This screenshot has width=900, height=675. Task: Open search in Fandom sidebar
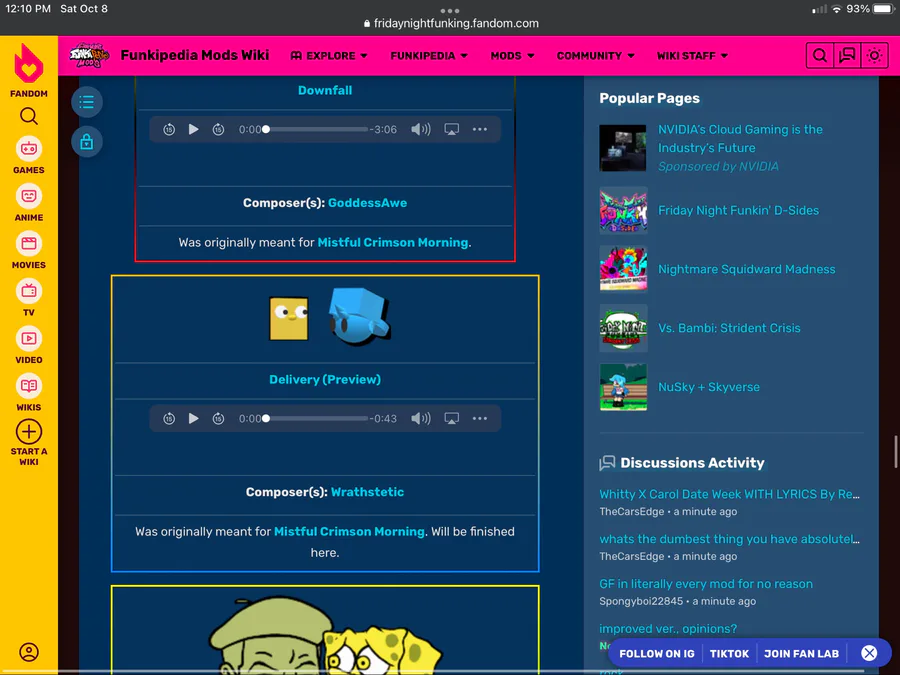pos(29,117)
